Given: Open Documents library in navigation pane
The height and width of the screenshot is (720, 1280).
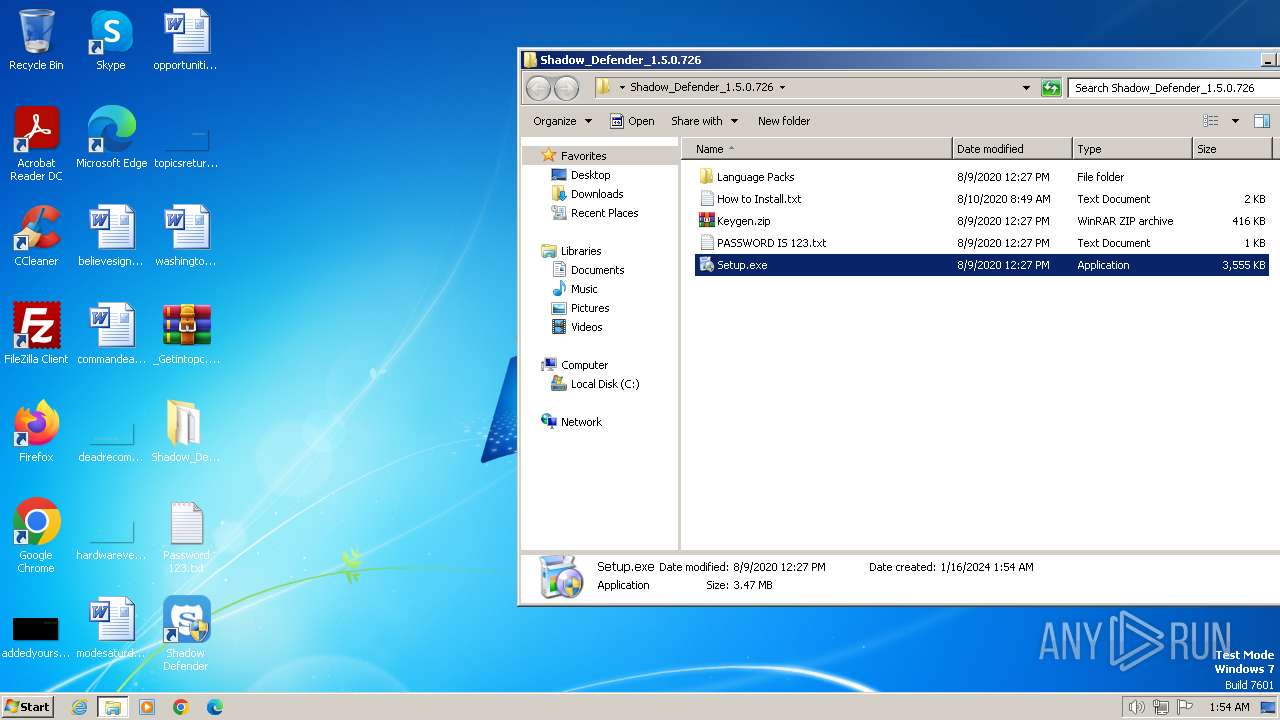Looking at the screenshot, I should (x=597, y=270).
